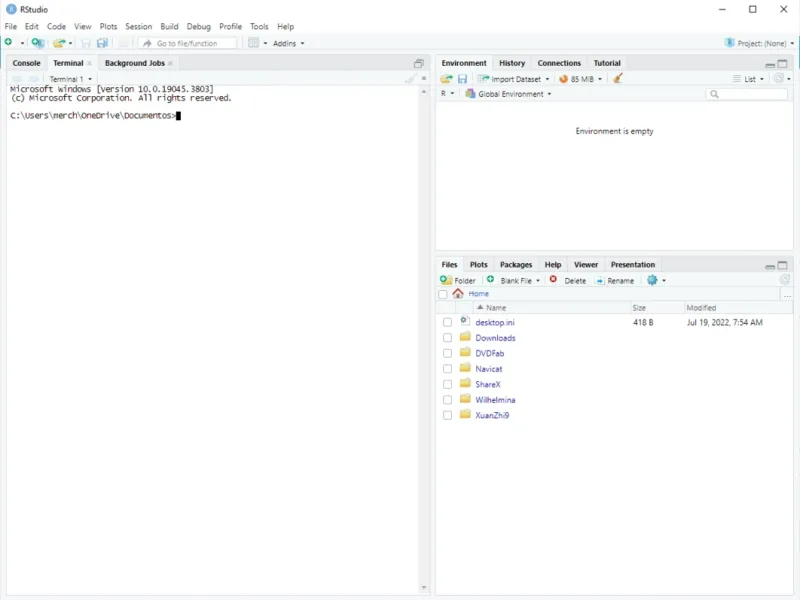Tick the ShareX folder checkbox
Image resolution: width=800 pixels, height=600 pixels.
[x=447, y=384]
